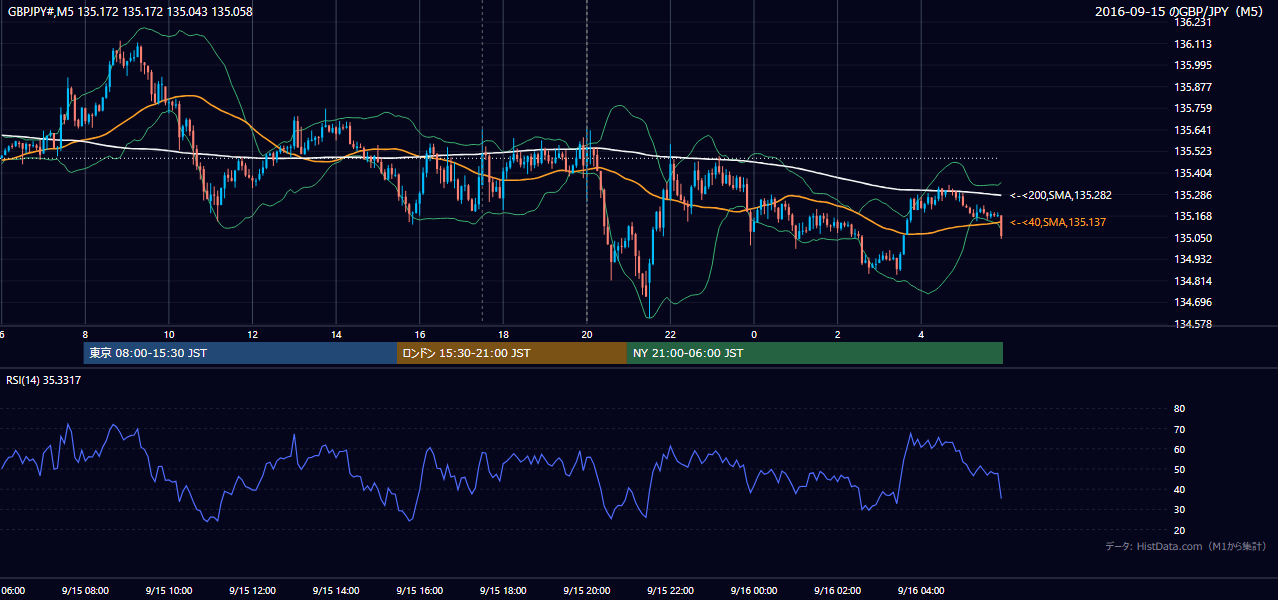
Task: Click the RSI scale level 30
Action: tap(1179, 510)
